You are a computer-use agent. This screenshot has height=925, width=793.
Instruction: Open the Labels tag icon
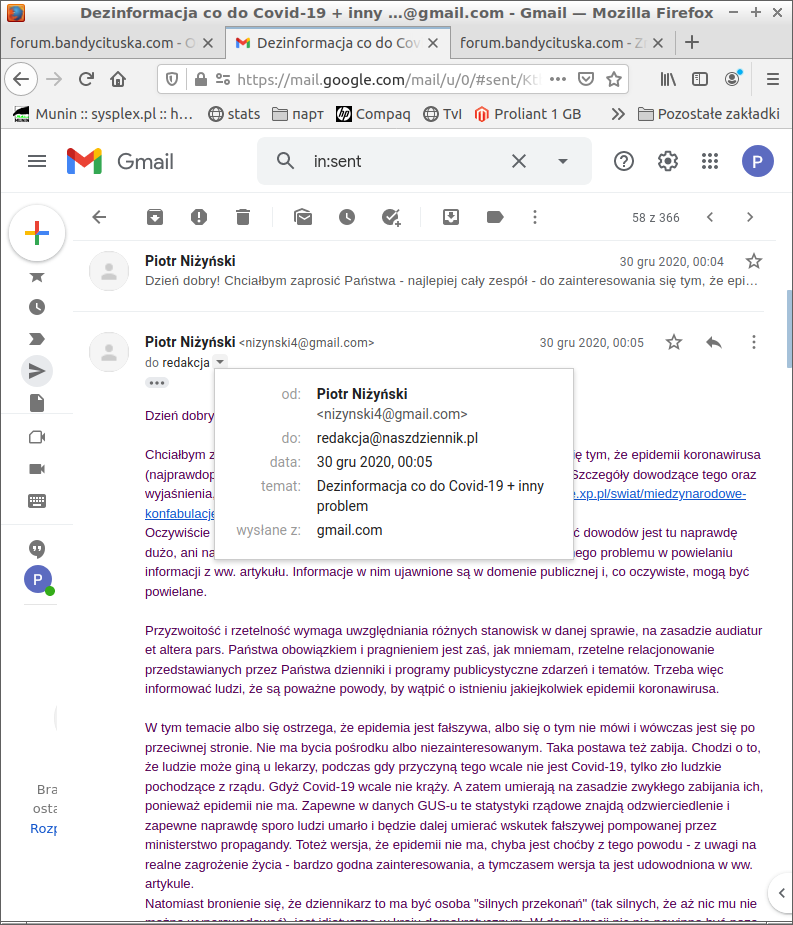click(x=494, y=217)
